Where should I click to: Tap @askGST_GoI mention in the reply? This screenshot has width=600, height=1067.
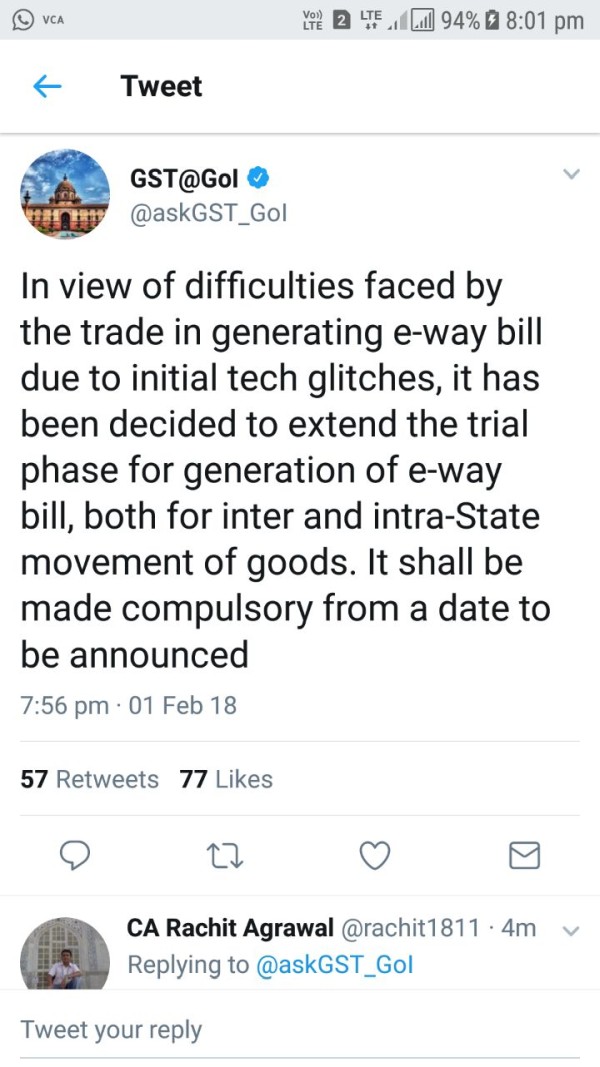(334, 964)
